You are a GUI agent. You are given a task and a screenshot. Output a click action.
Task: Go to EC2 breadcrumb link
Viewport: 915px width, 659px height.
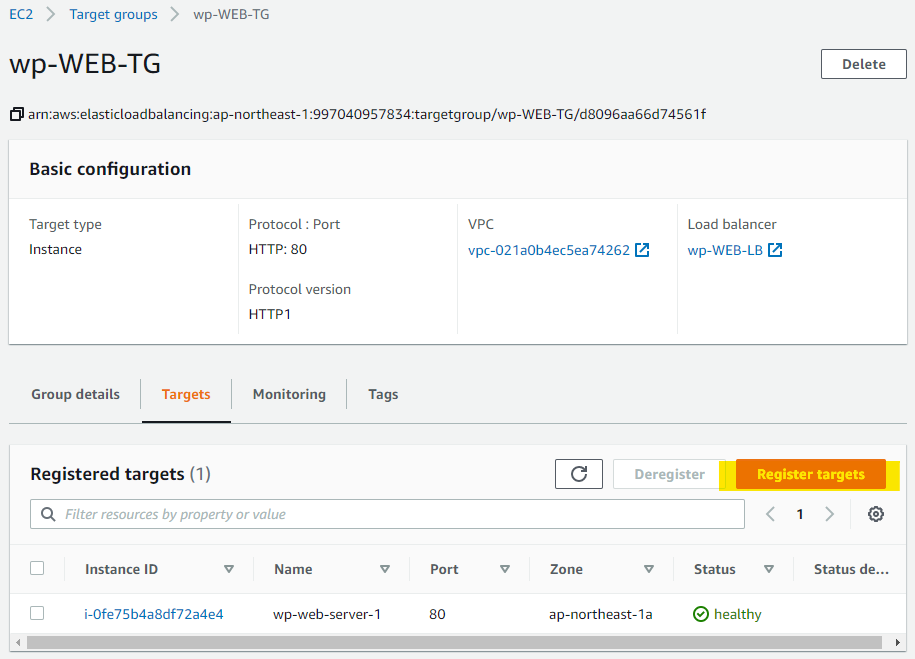21,15
